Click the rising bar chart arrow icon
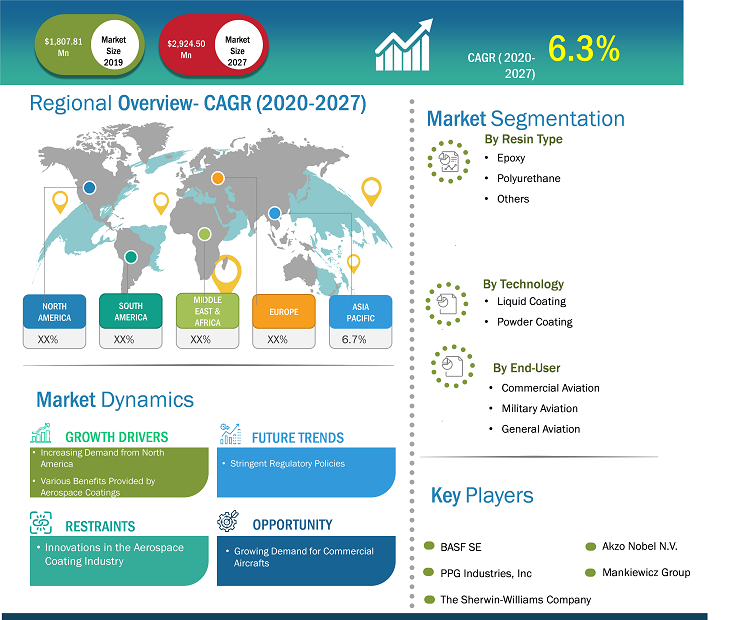 403,45
